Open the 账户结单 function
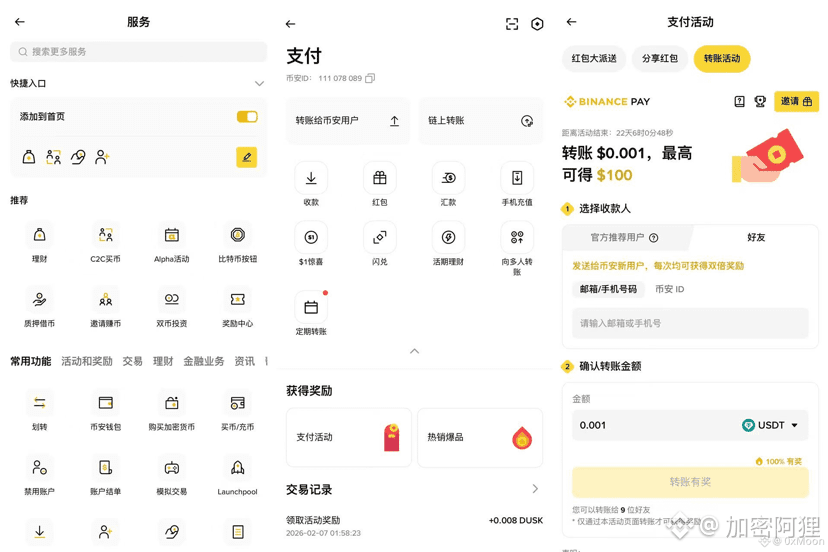This screenshot has width=828, height=552. pyautogui.click(x=106, y=475)
